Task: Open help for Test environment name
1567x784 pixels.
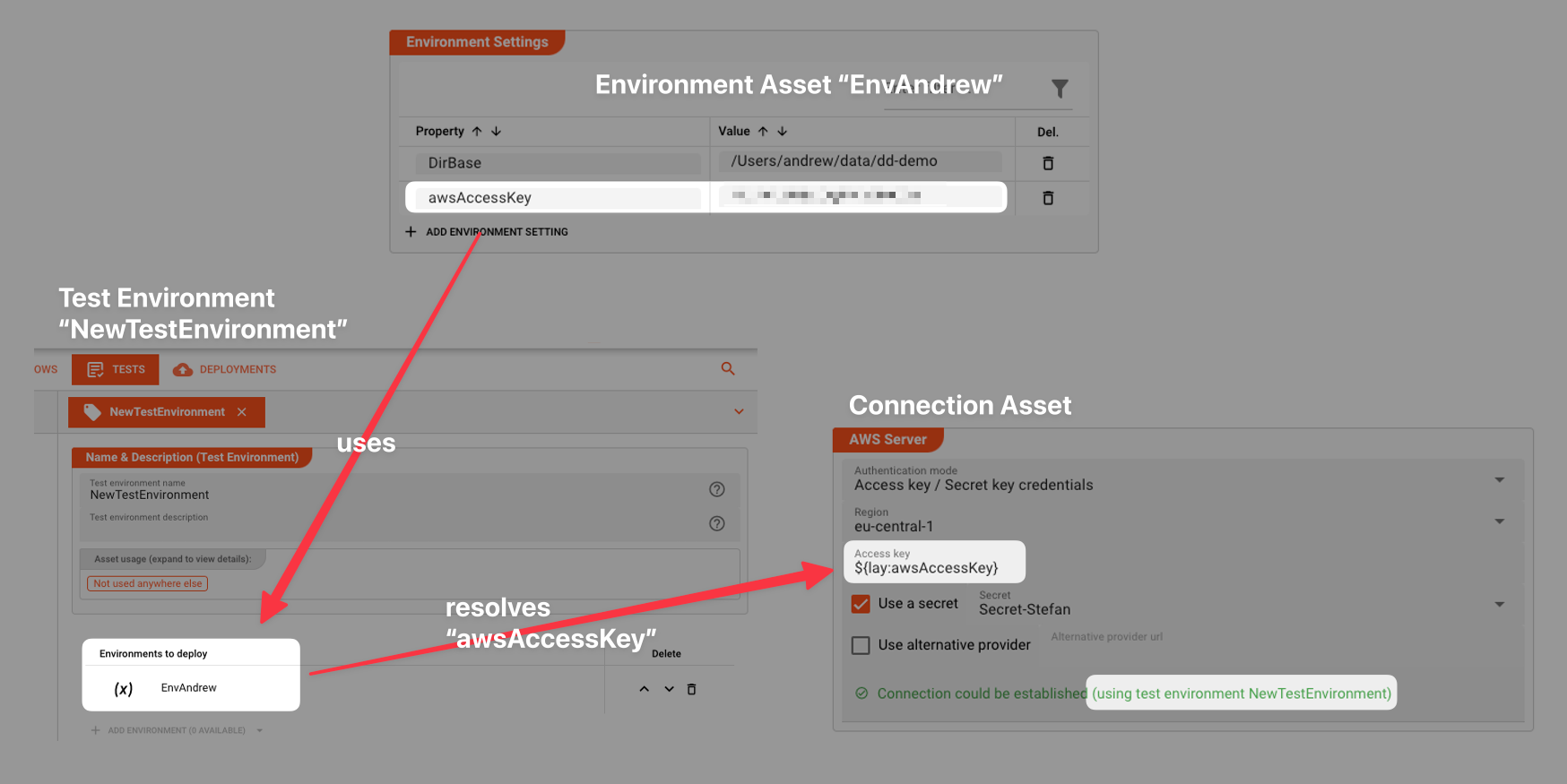Action: 716,489
